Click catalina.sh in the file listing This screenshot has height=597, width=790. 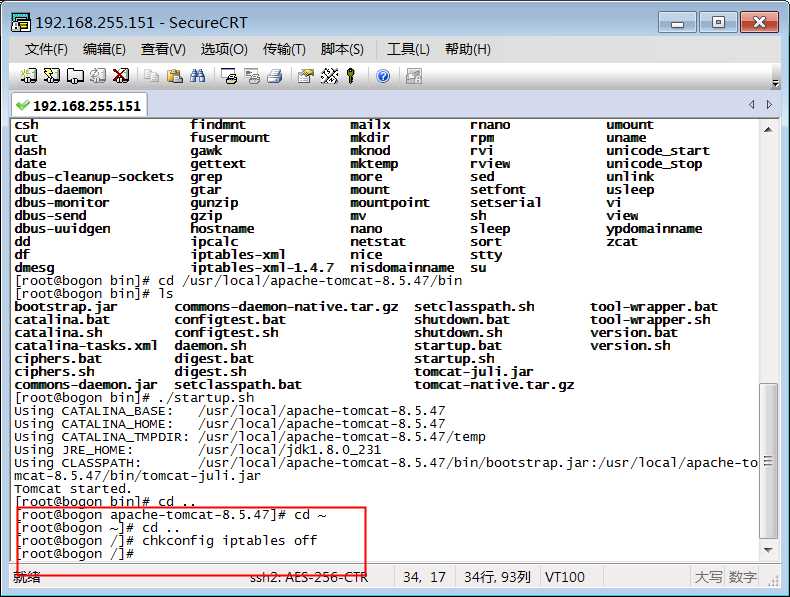[58, 333]
